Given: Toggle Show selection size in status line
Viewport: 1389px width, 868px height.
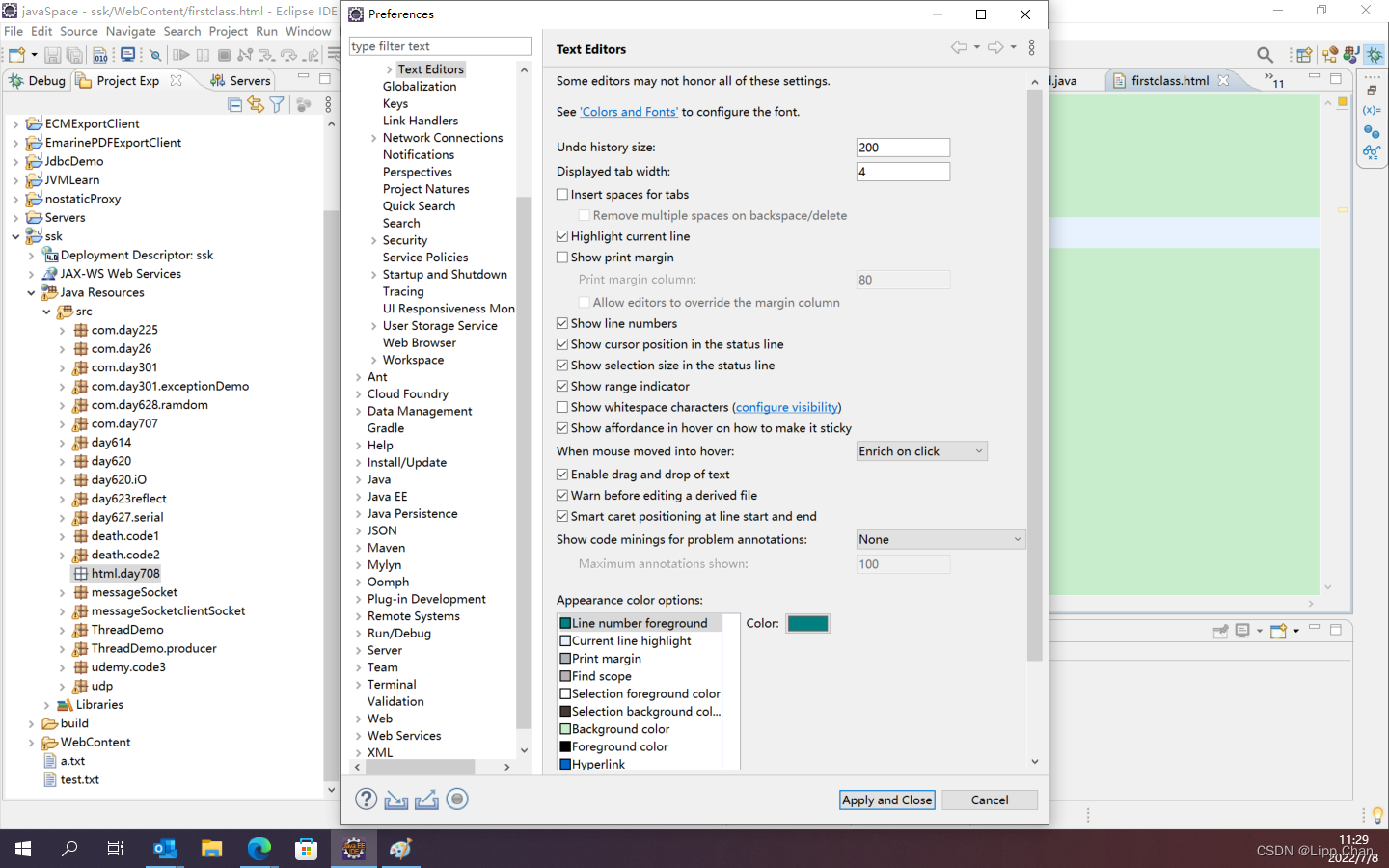Looking at the screenshot, I should pos(562,366).
